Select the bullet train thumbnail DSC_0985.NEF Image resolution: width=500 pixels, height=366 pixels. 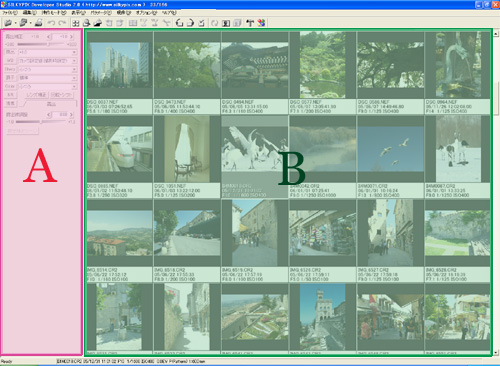coord(120,157)
